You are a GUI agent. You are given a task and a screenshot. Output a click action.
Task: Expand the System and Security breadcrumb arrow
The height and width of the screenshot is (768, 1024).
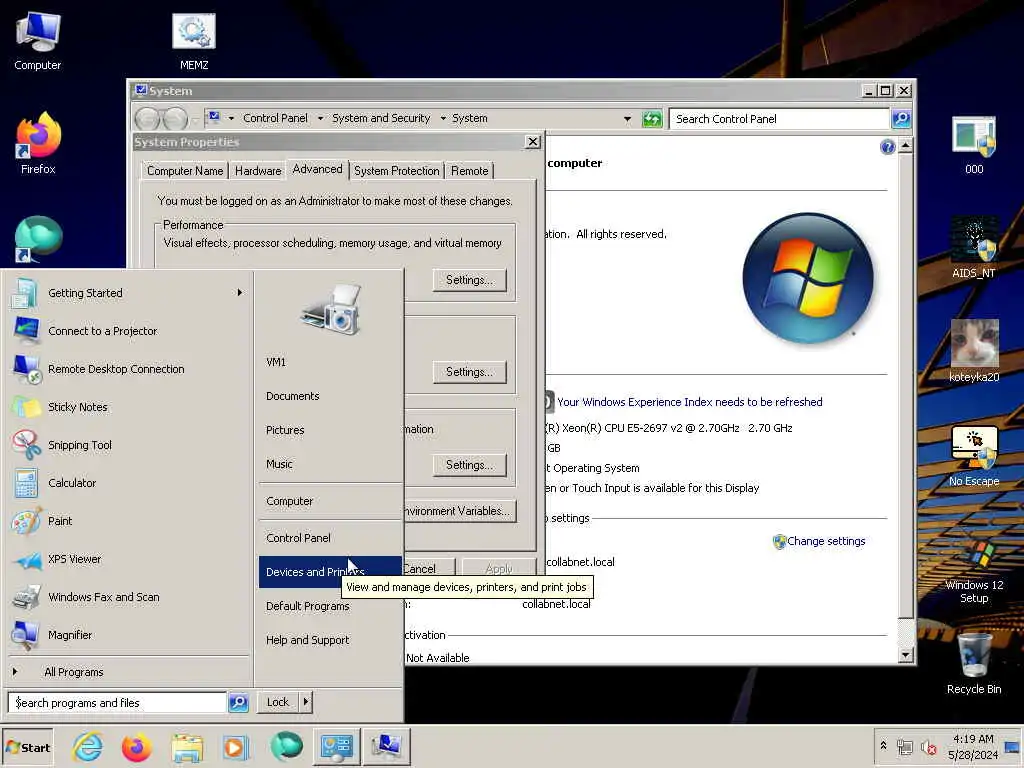tap(443, 118)
